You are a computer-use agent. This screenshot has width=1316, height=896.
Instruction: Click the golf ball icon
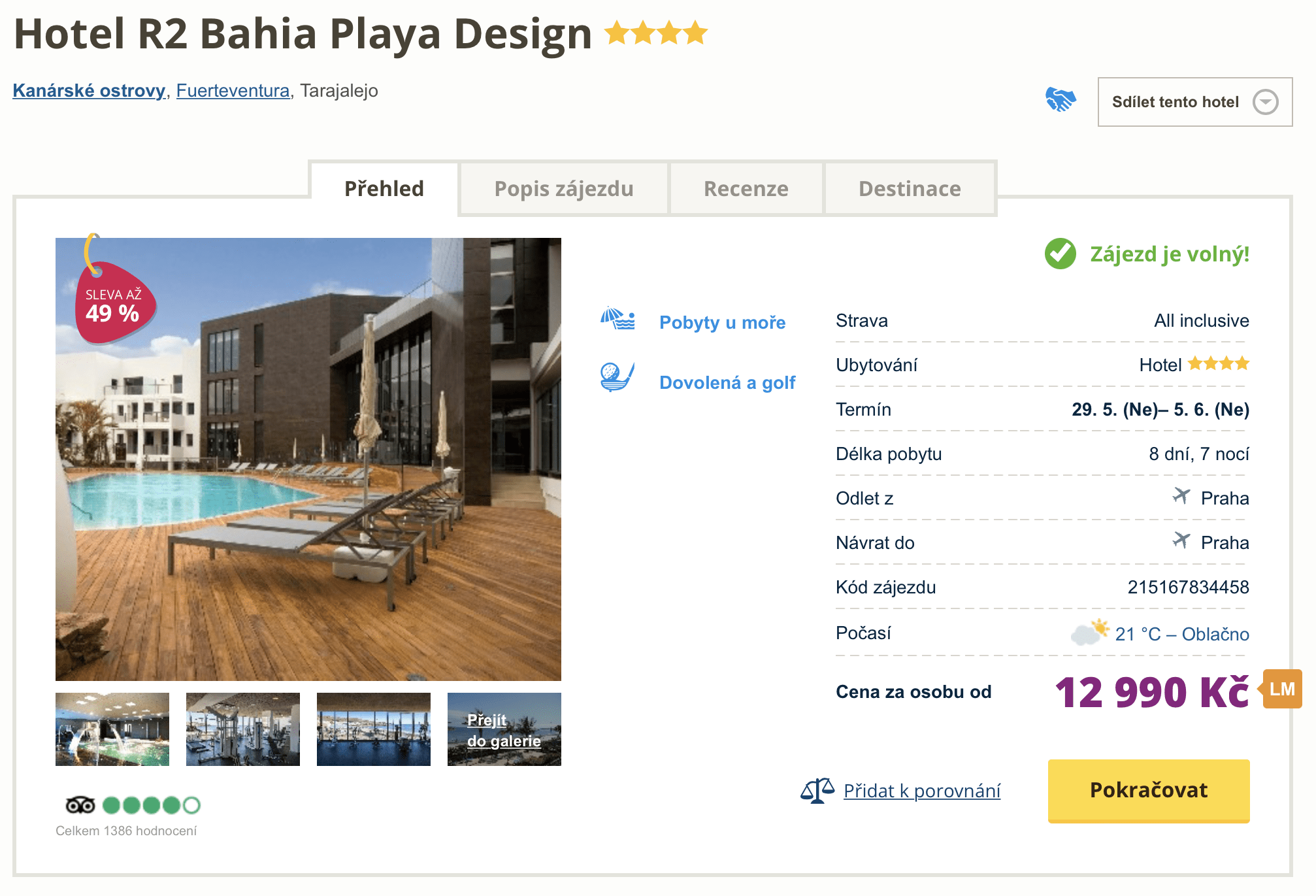coord(617,377)
